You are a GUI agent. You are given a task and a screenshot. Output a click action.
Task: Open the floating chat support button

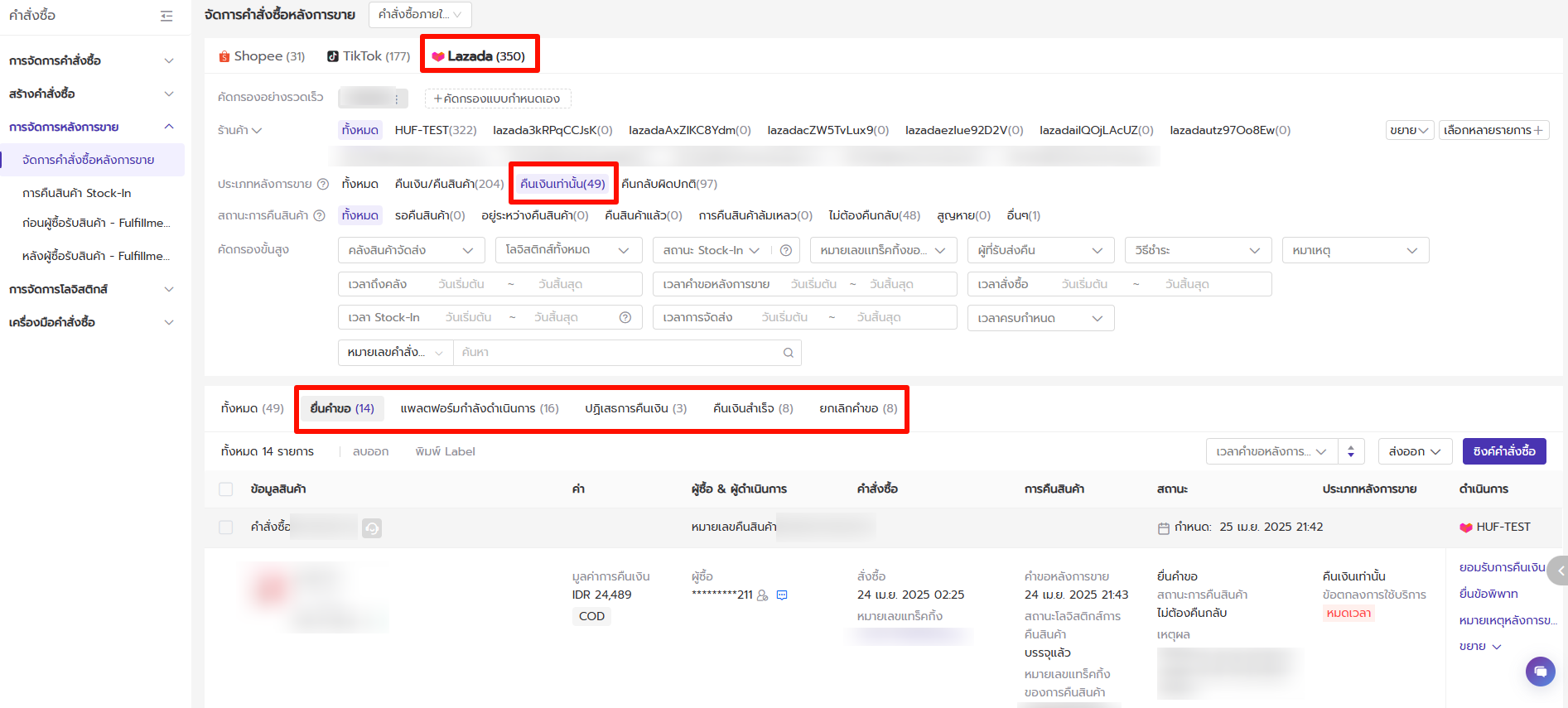click(1540, 671)
